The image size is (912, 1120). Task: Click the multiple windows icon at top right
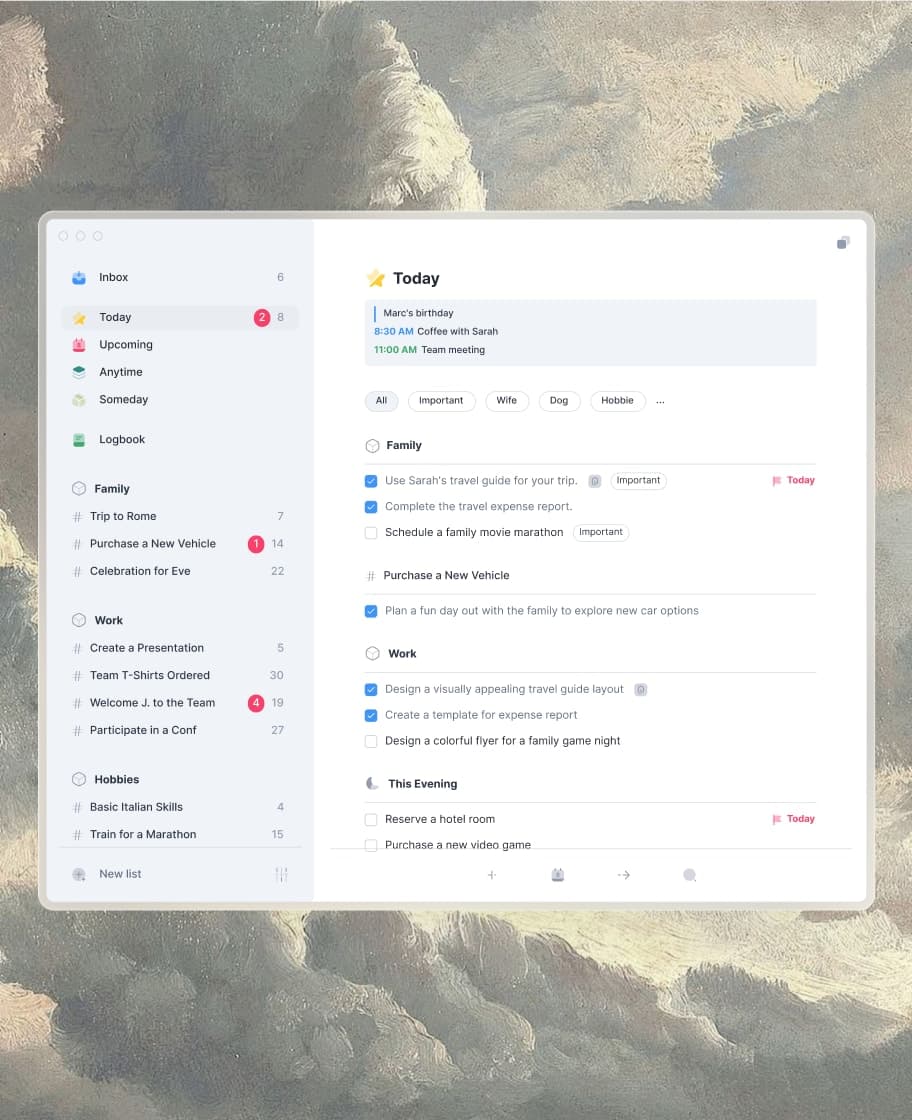click(843, 243)
